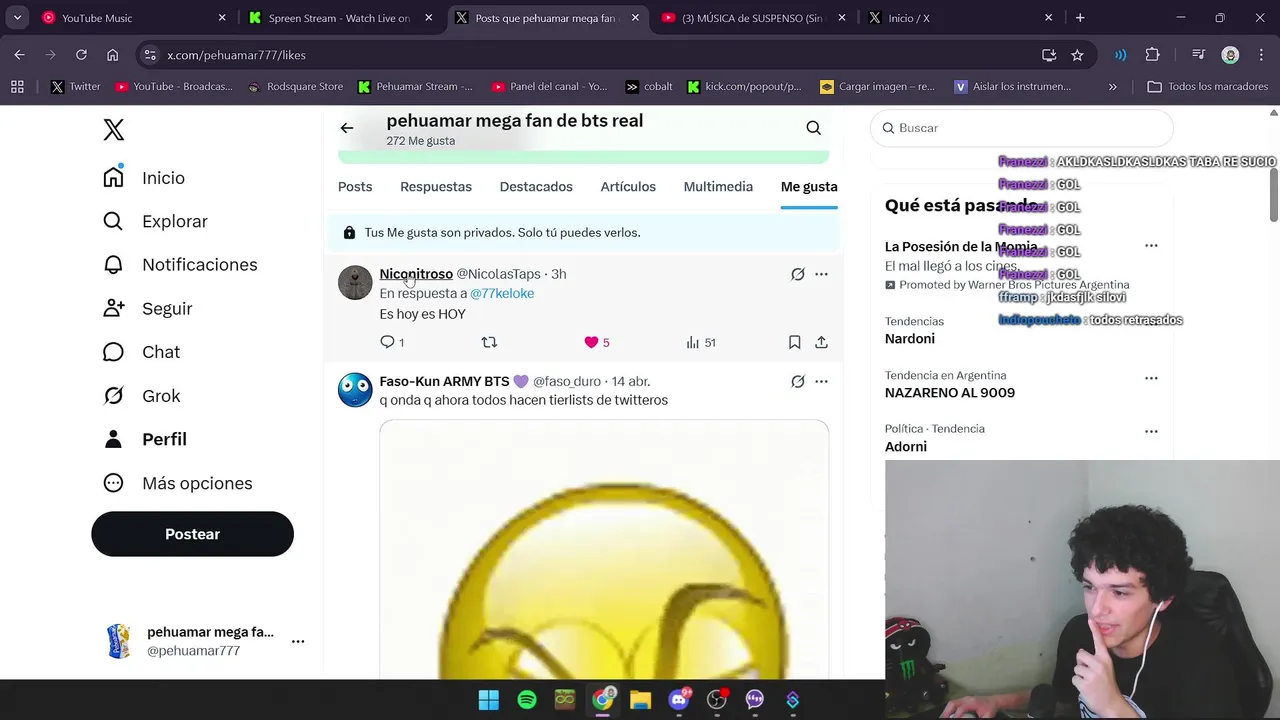The image size is (1280, 720).
Task: Open Grok icon in sidebar
Action: [114, 396]
